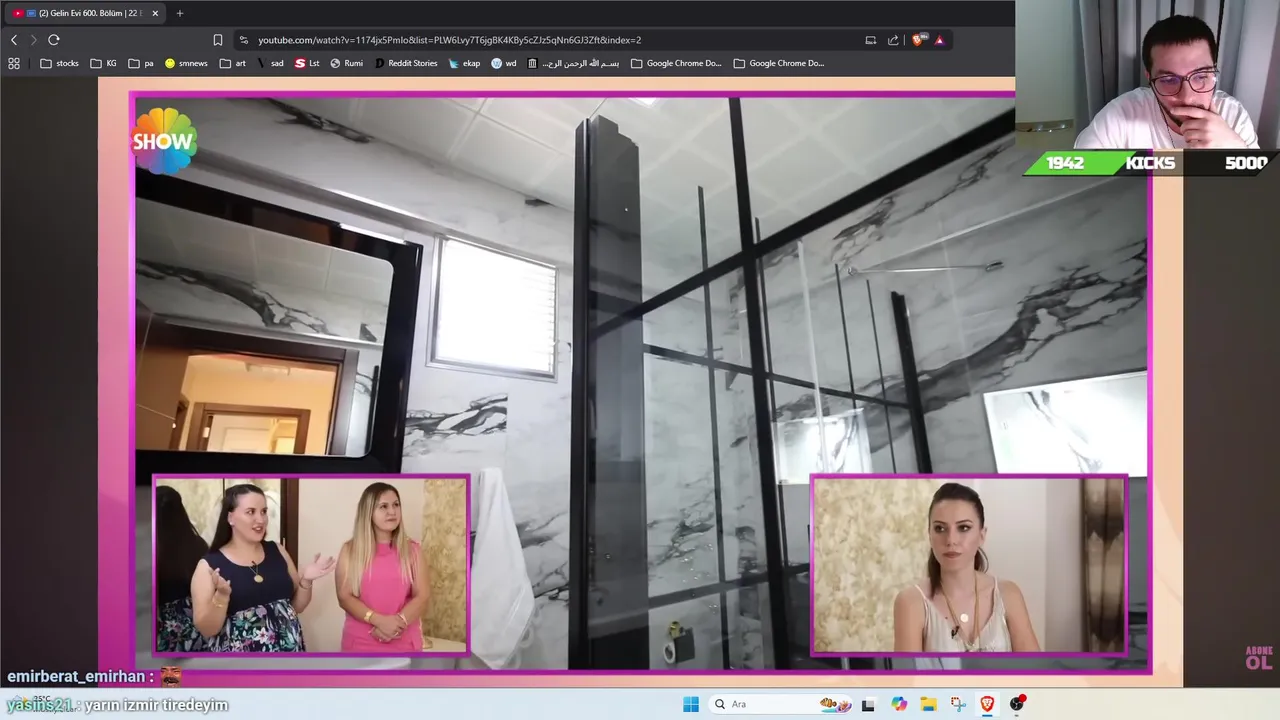Click the main video player area
The image size is (1280, 720).
point(641,382)
